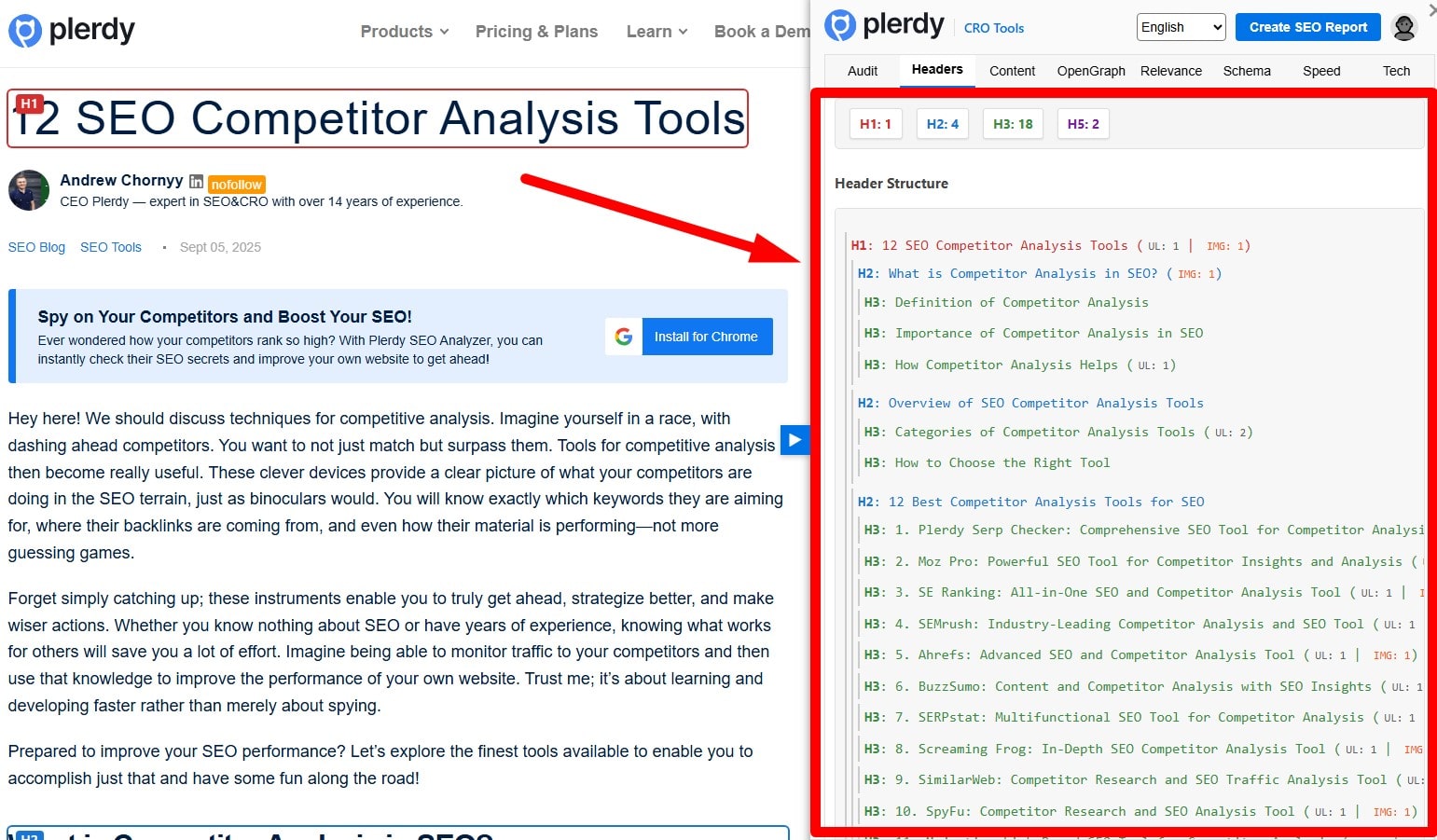Screen dimensions: 1437x840
Task: Click the H2: 4 header count badge
Action: 942,123
